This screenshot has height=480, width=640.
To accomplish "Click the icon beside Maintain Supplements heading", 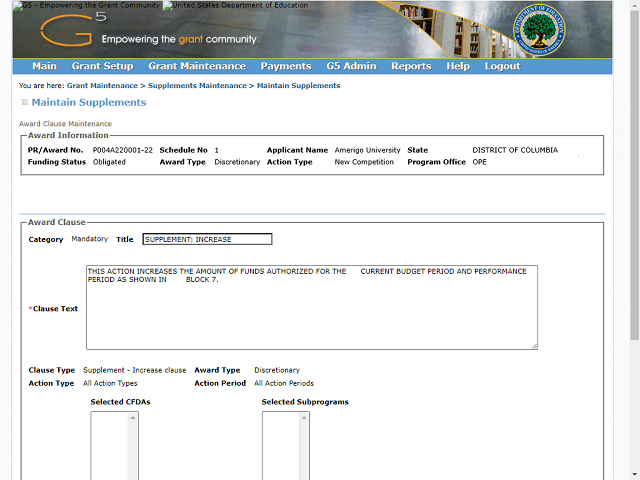I will click(24, 102).
